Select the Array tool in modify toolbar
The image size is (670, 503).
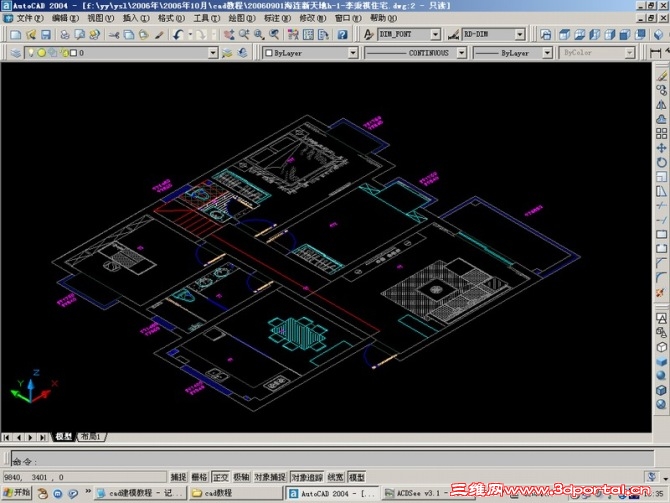click(661, 133)
